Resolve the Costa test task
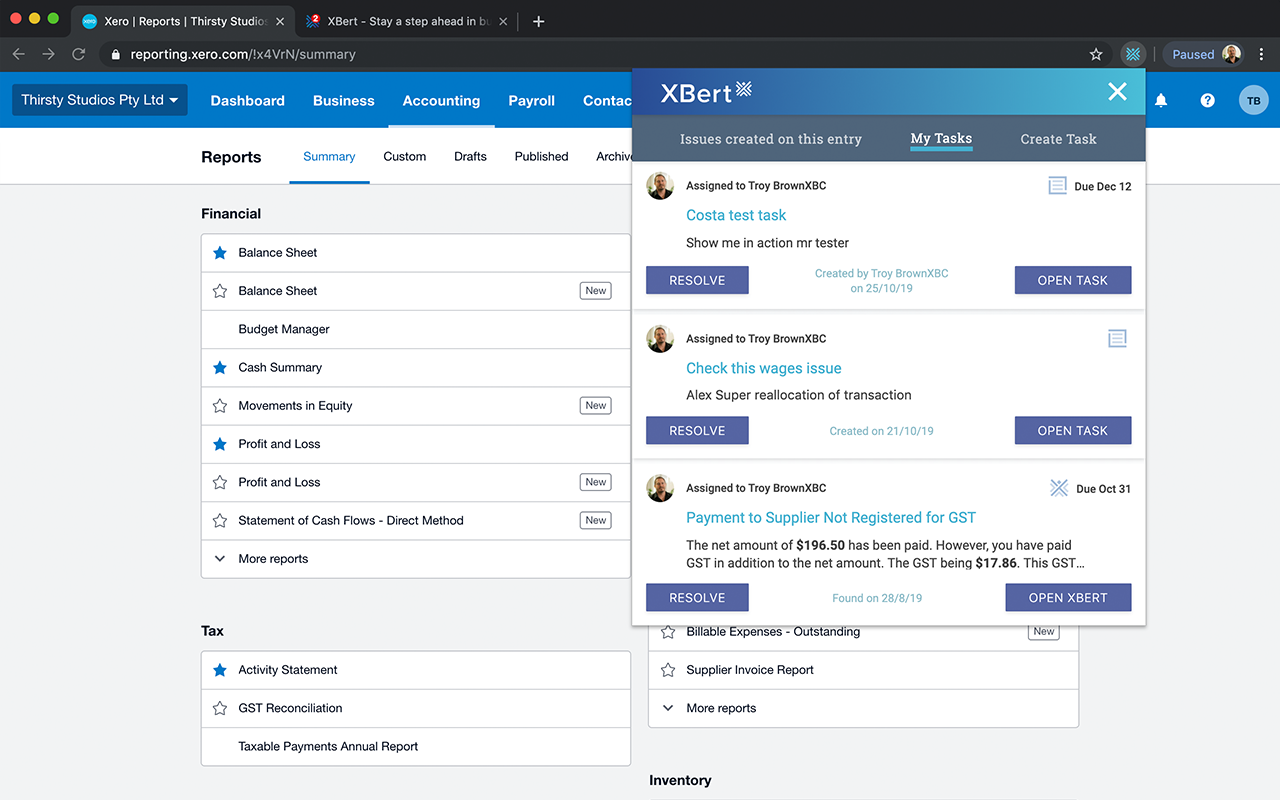 coord(697,280)
